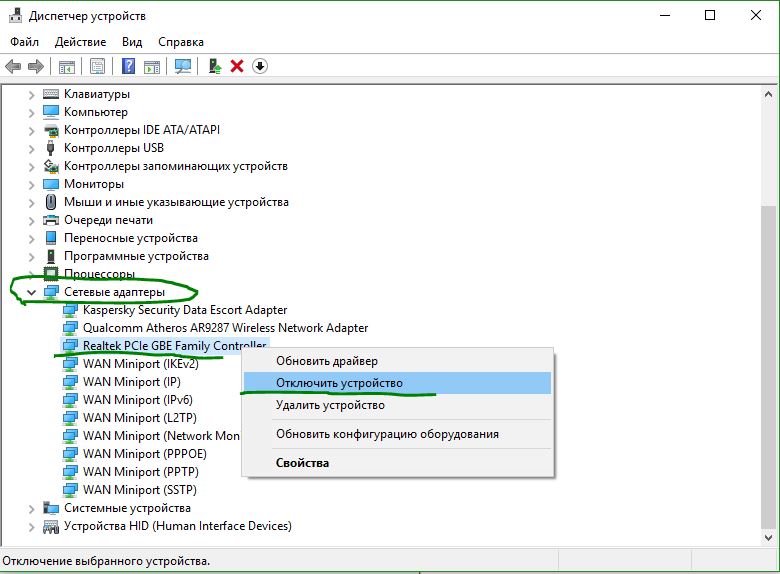Click the blue Help question mark icon
This screenshot has height=574, width=780.
(x=128, y=66)
